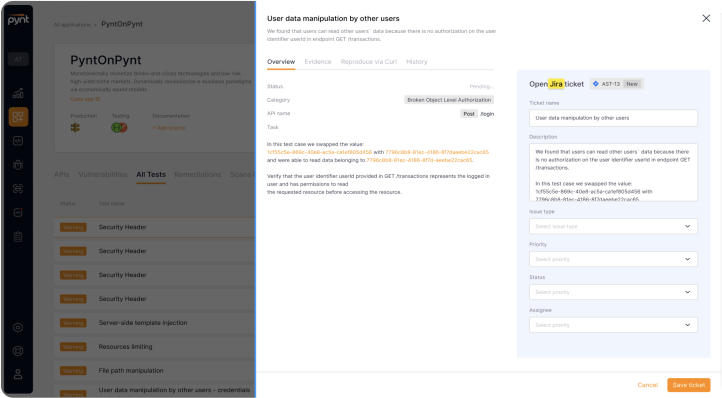This screenshot has width=722, height=398.
Task: Click the Save ticket button
Action: [x=688, y=385]
